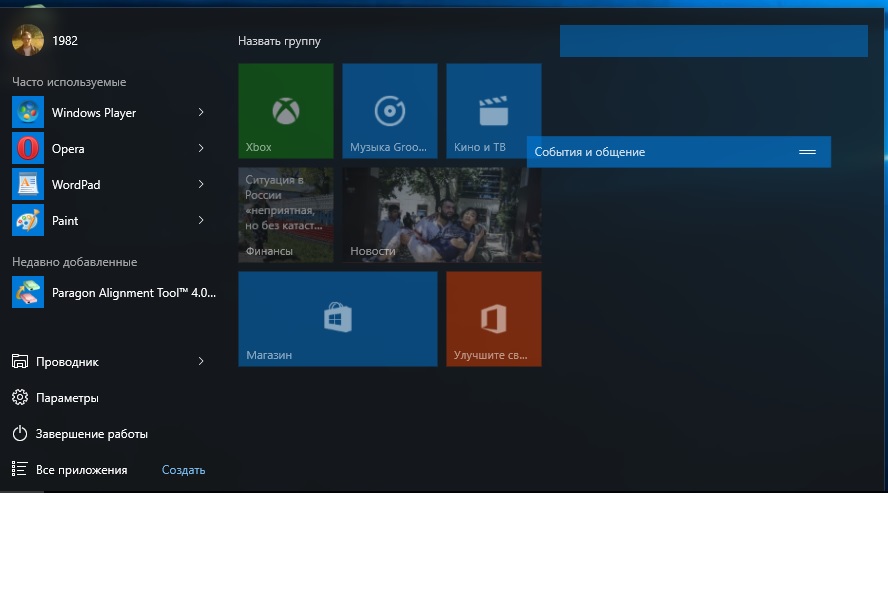Open the Opera browser icon
The width and height of the screenshot is (888, 614).
(28, 148)
